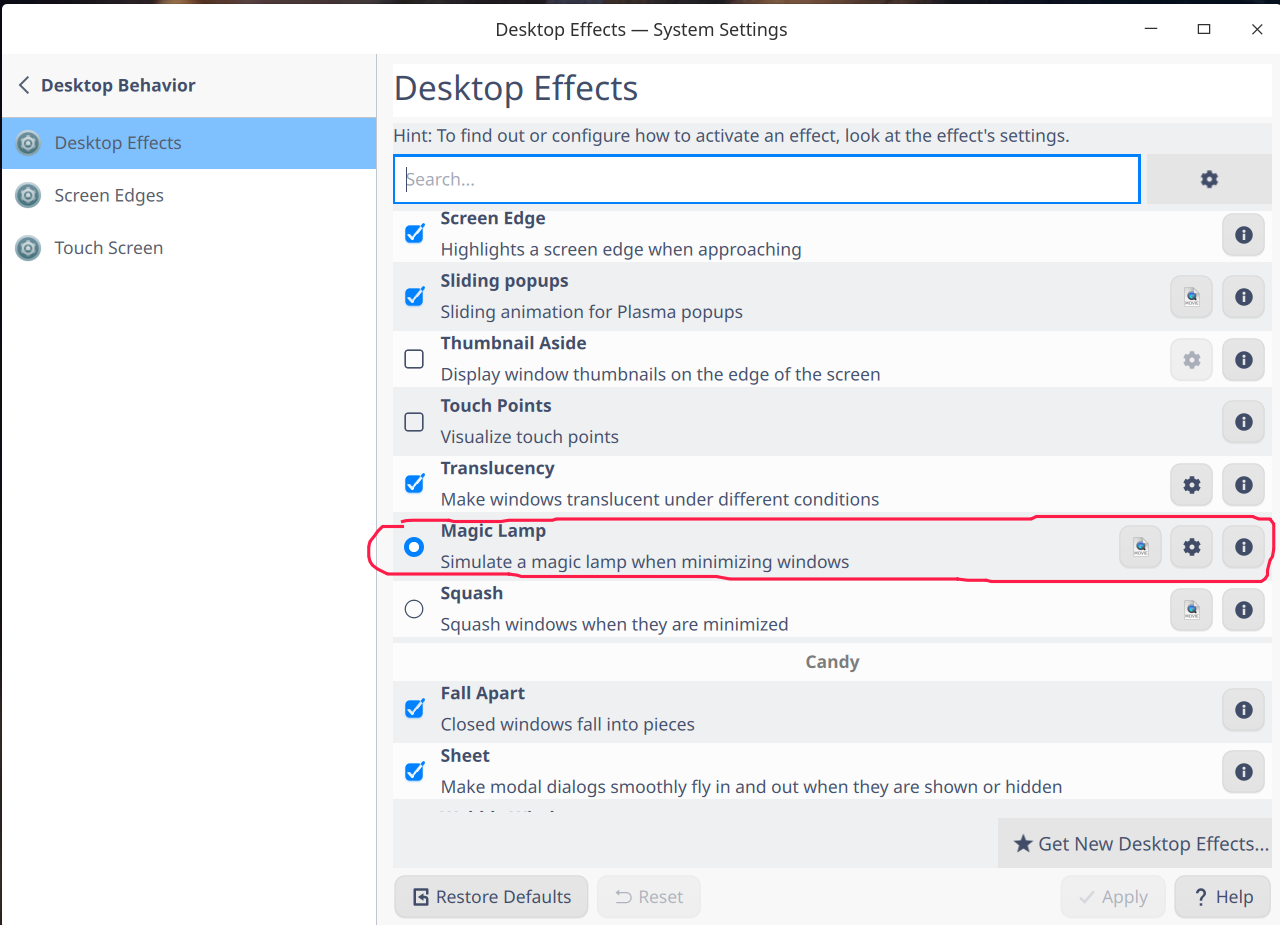The width and height of the screenshot is (1280, 925).
Task: Go back to Desktop Behavior
Action: click(x=106, y=85)
